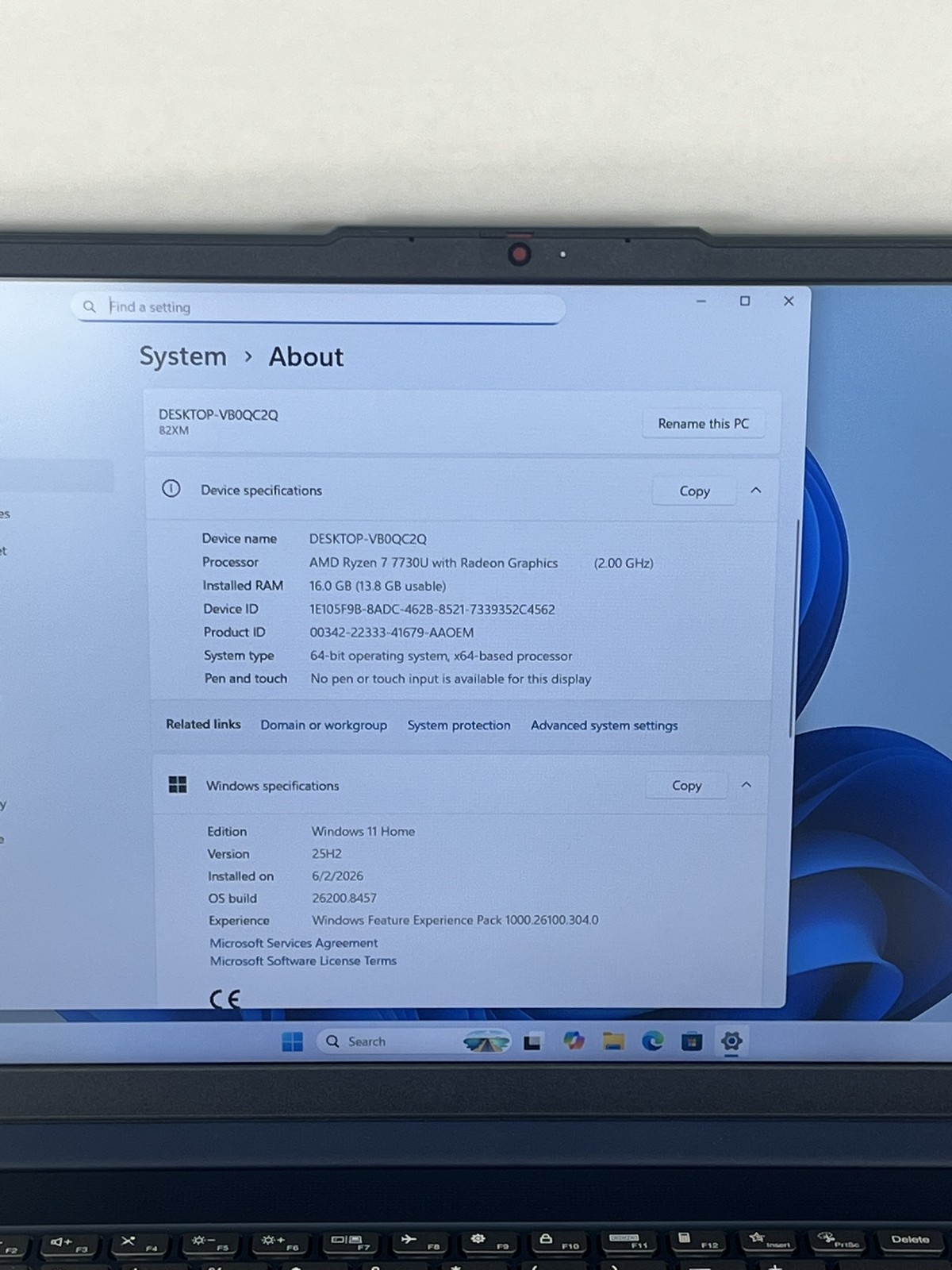The width and height of the screenshot is (952, 1270).
Task: Copy the Device specifications
Action: (694, 491)
